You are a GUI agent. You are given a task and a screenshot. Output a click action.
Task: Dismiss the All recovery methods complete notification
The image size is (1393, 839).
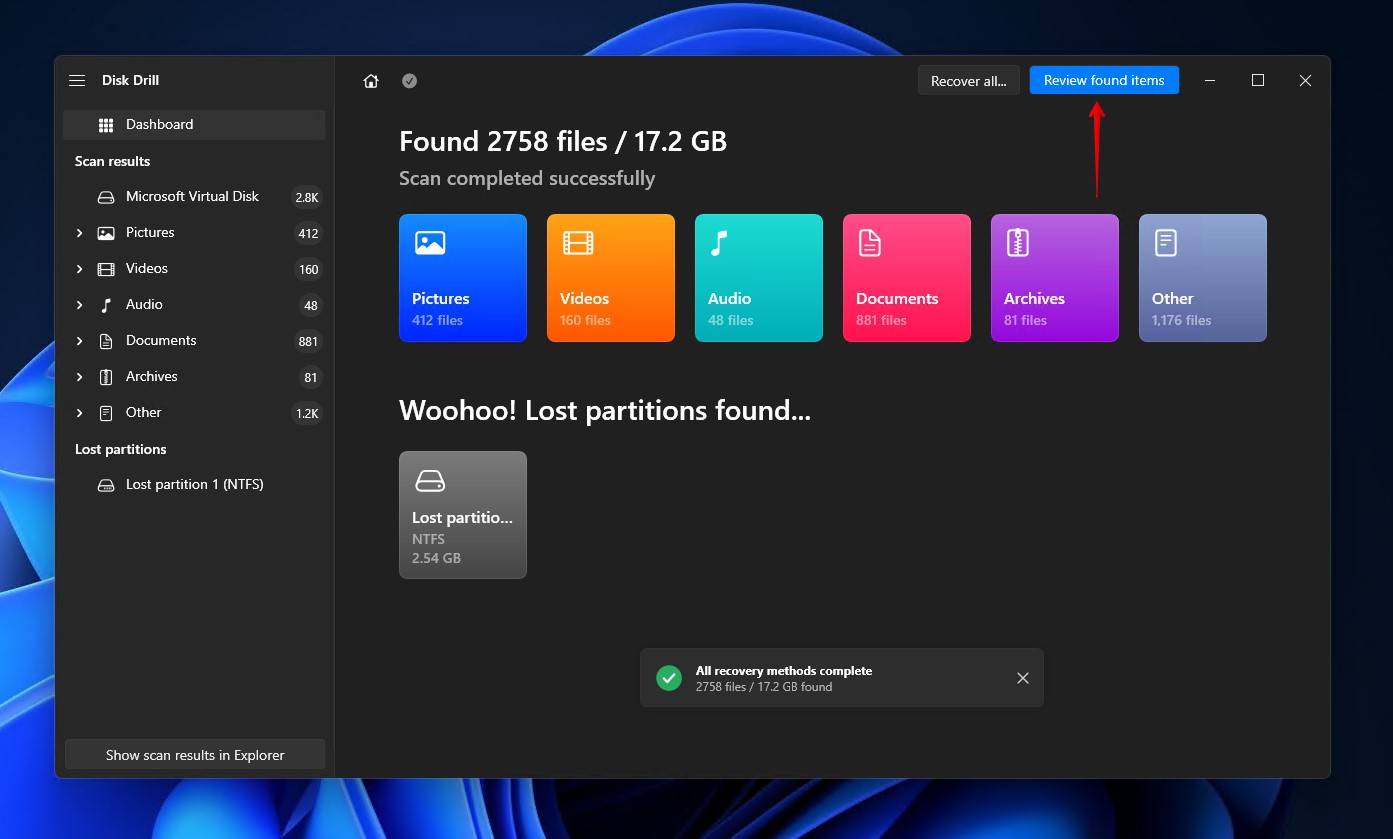(1023, 678)
